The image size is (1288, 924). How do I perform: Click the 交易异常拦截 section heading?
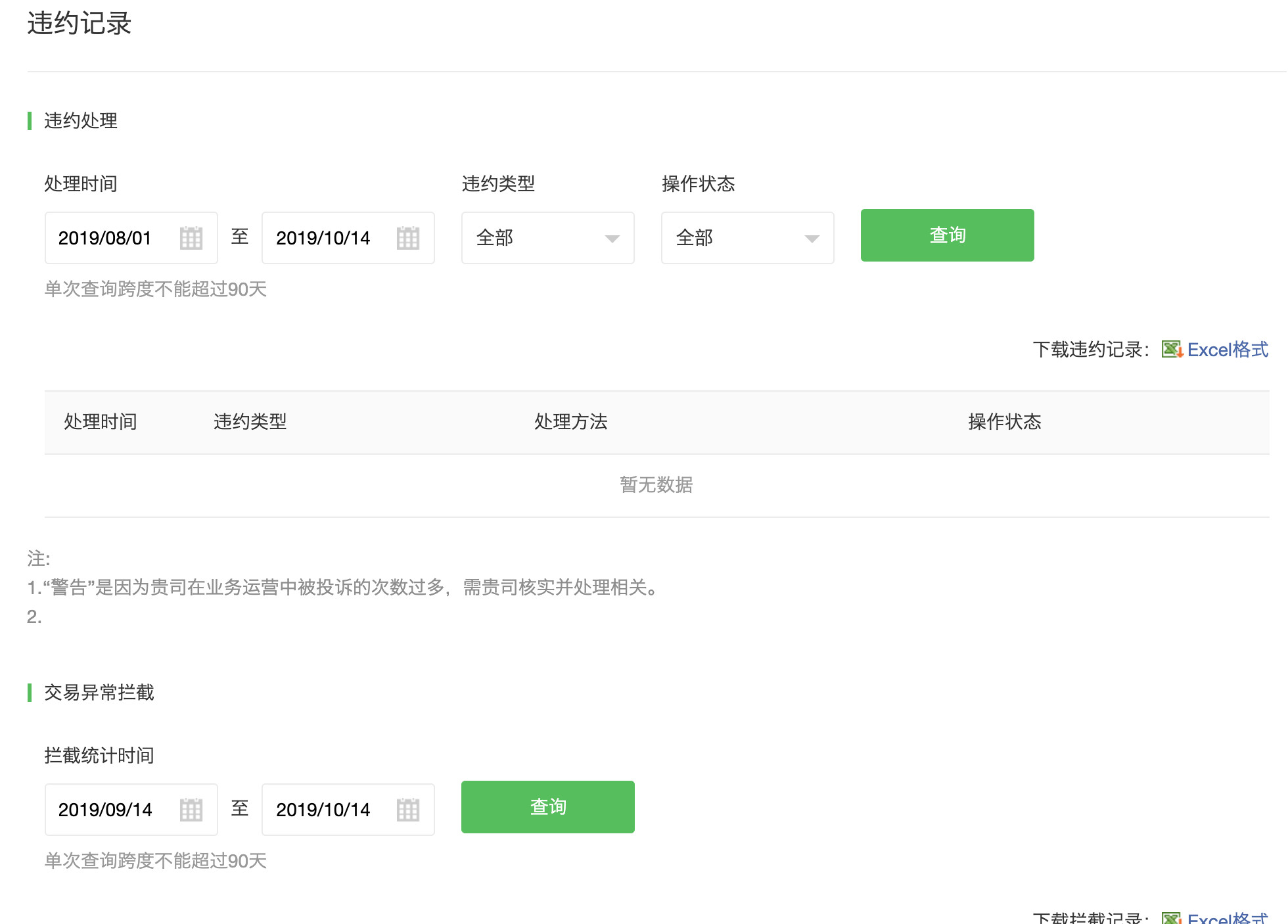pos(99,693)
